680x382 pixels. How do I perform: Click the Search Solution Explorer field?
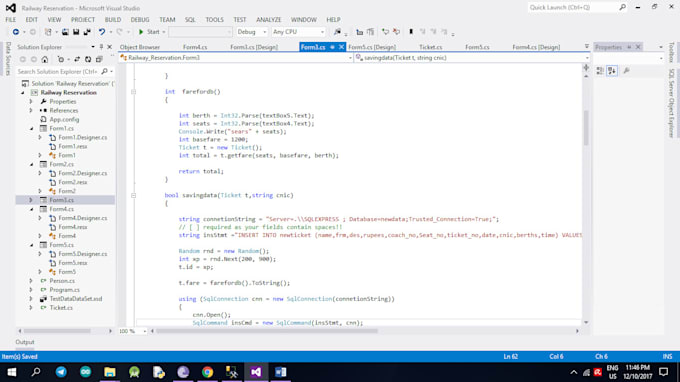pos(65,72)
